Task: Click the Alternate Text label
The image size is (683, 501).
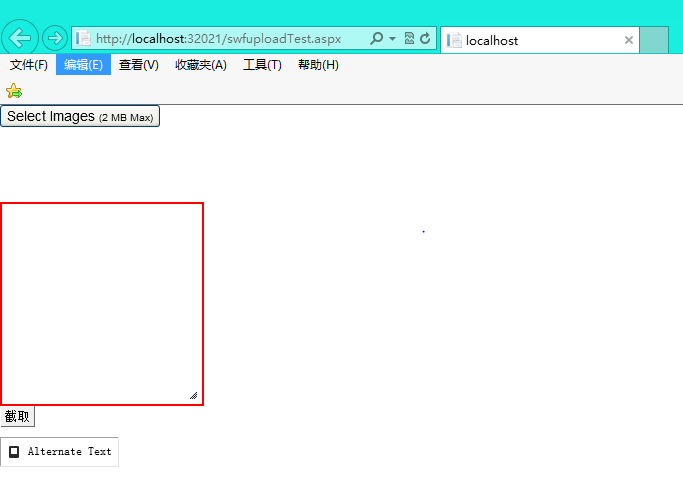Action: (70, 452)
